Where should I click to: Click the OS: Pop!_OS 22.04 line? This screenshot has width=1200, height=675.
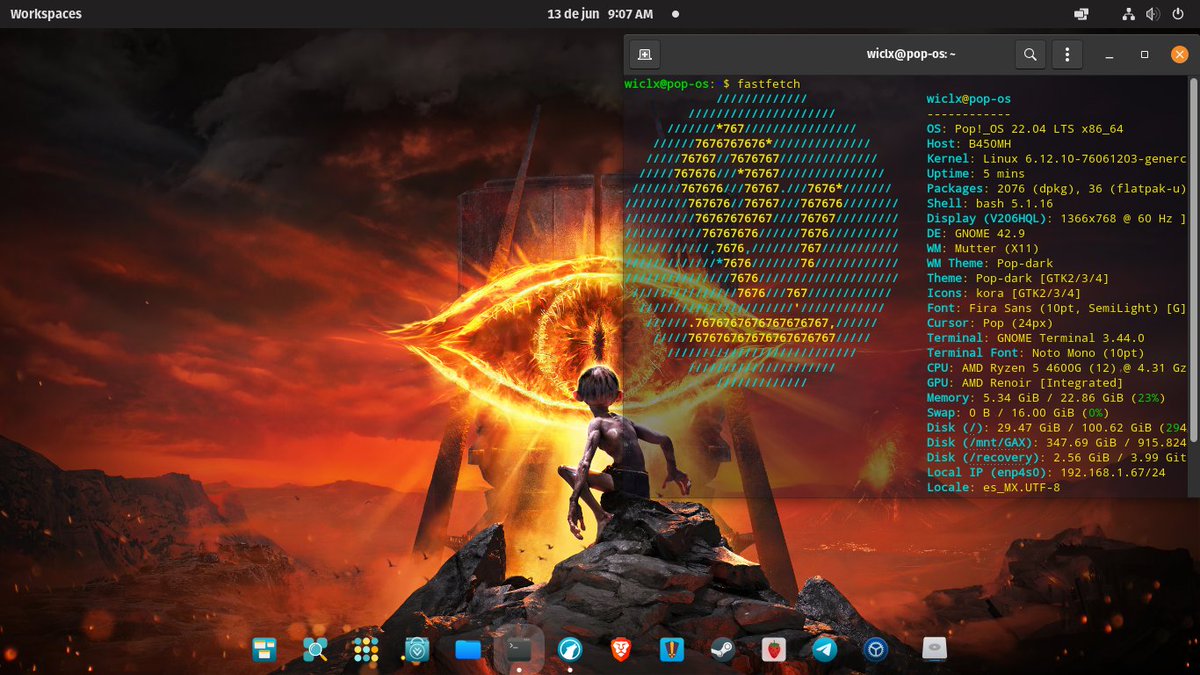coord(1025,129)
